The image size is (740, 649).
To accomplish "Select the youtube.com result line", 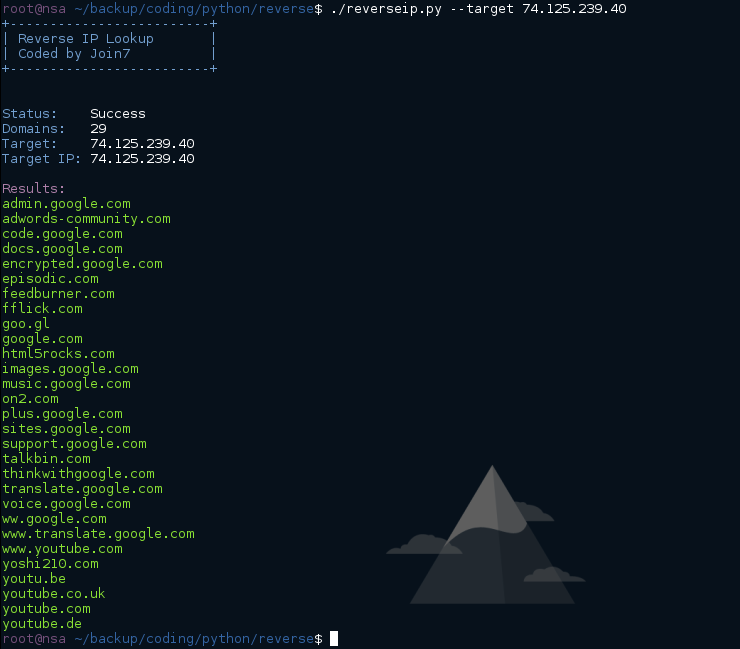I will (46, 609).
